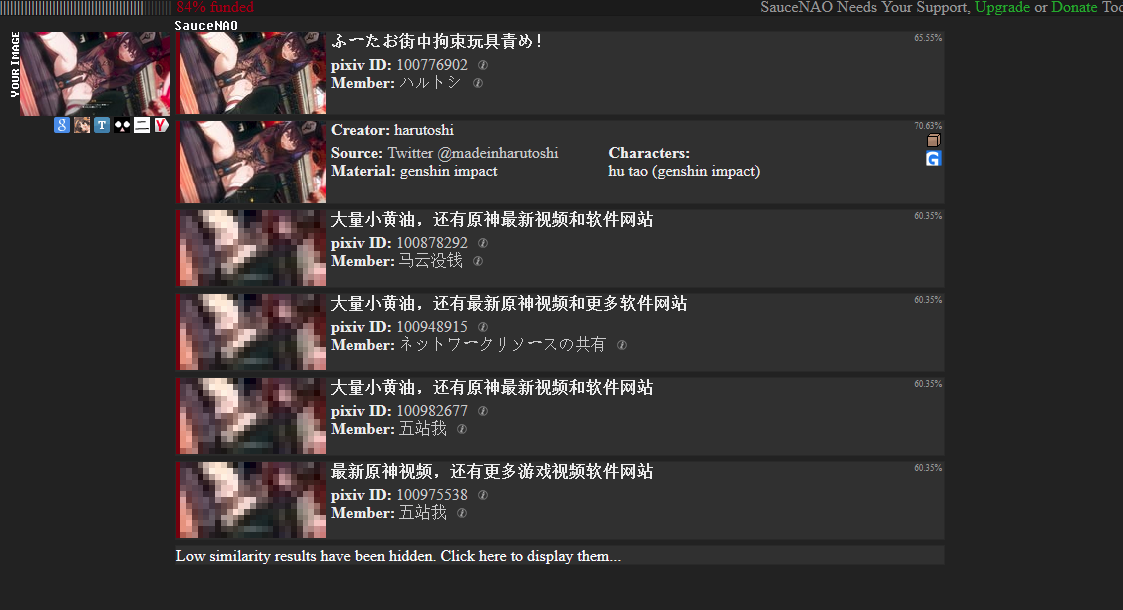Screen dimensions: 1123x610
Task: Click info icon beside member ハルトシ
Action: coord(478,83)
